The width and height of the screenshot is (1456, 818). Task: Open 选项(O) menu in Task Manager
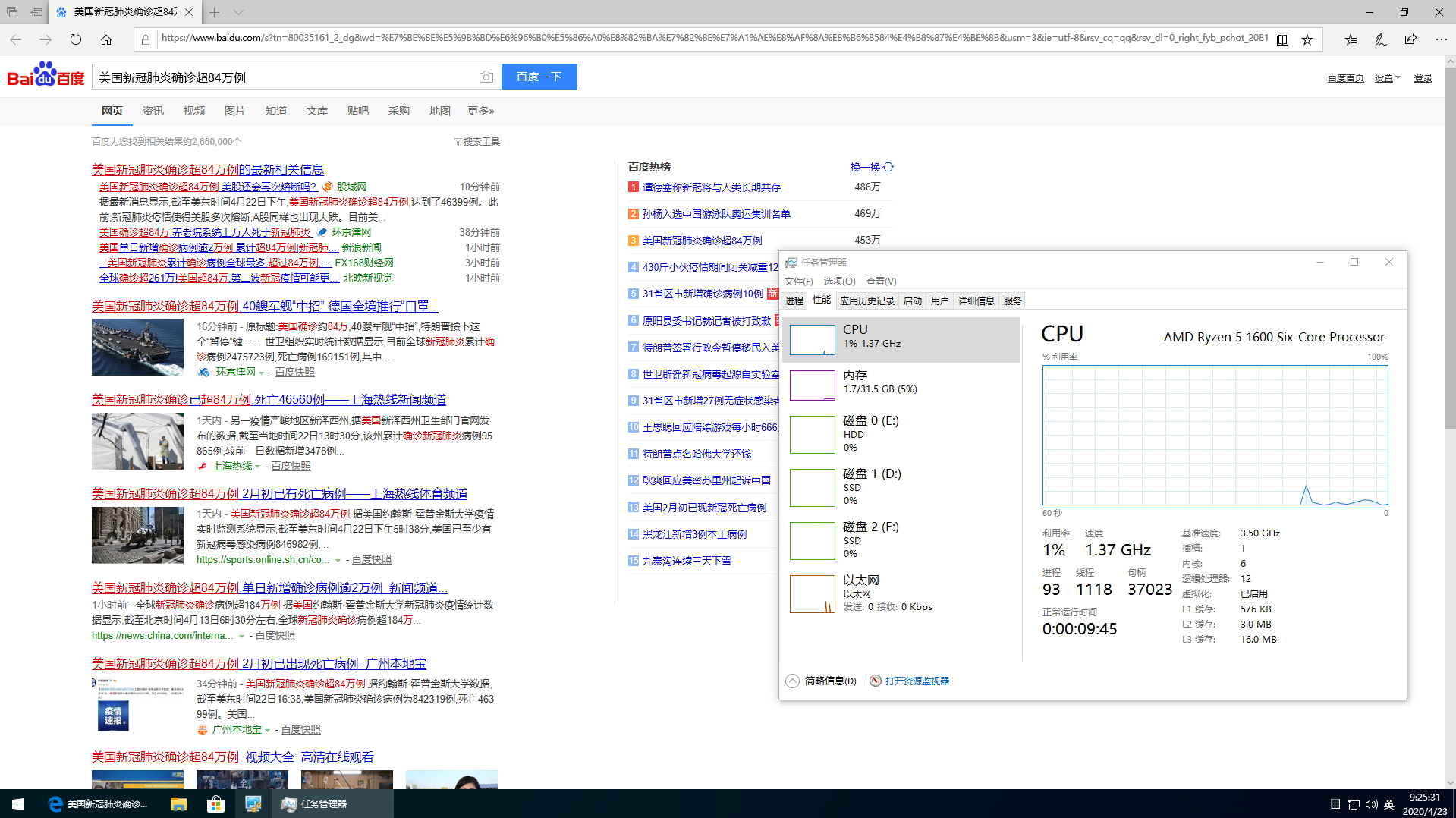tap(839, 282)
